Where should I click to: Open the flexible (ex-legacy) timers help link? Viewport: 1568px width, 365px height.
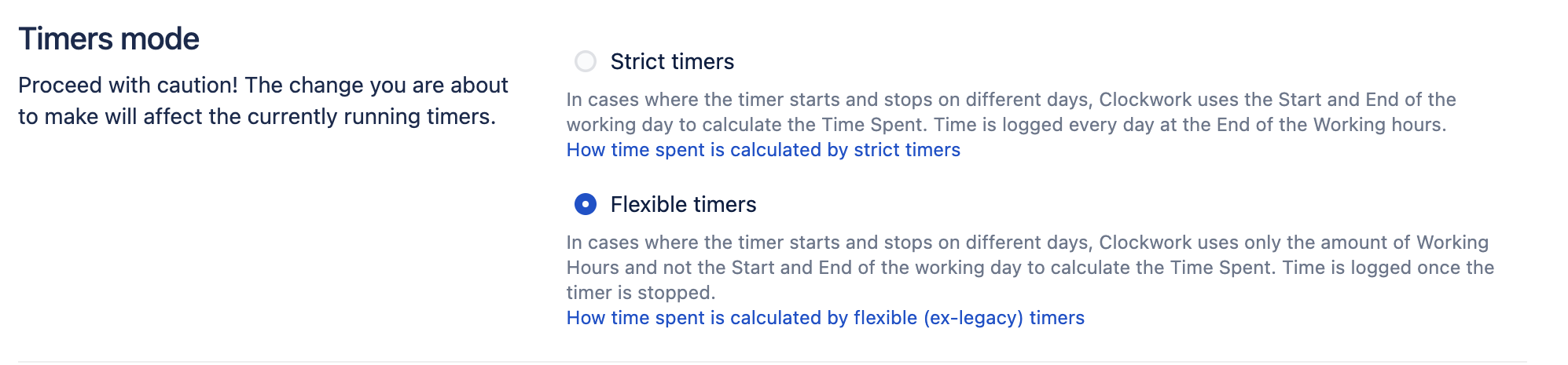tap(825, 318)
